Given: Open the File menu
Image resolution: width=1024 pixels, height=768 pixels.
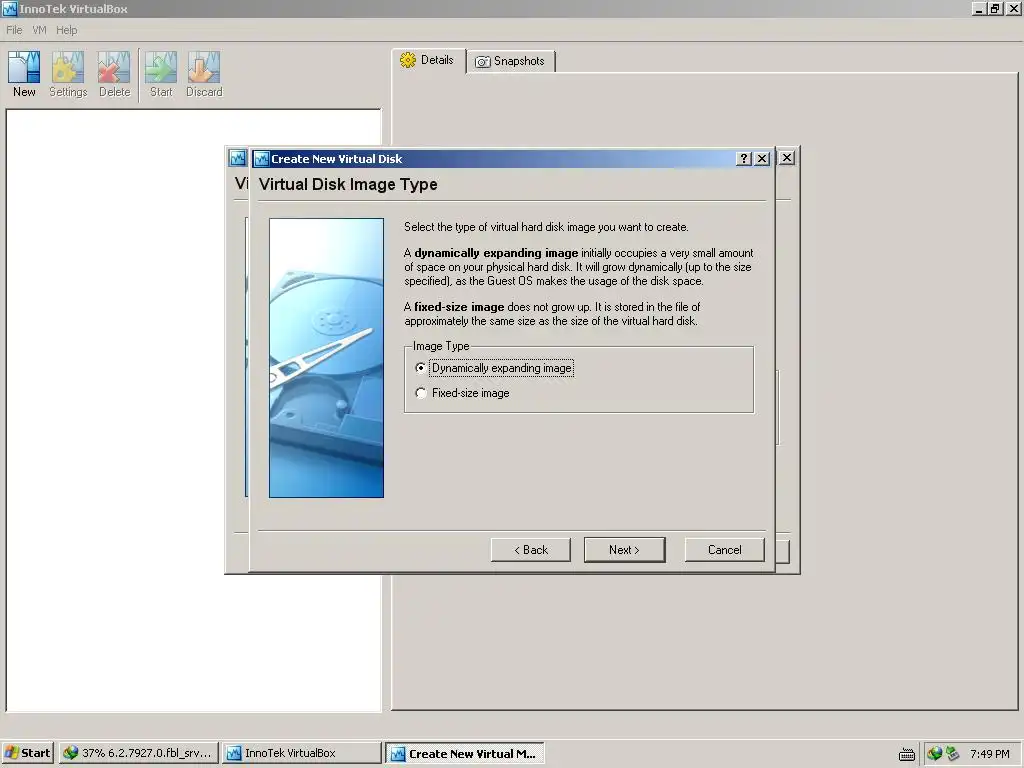Looking at the screenshot, I should 14,30.
